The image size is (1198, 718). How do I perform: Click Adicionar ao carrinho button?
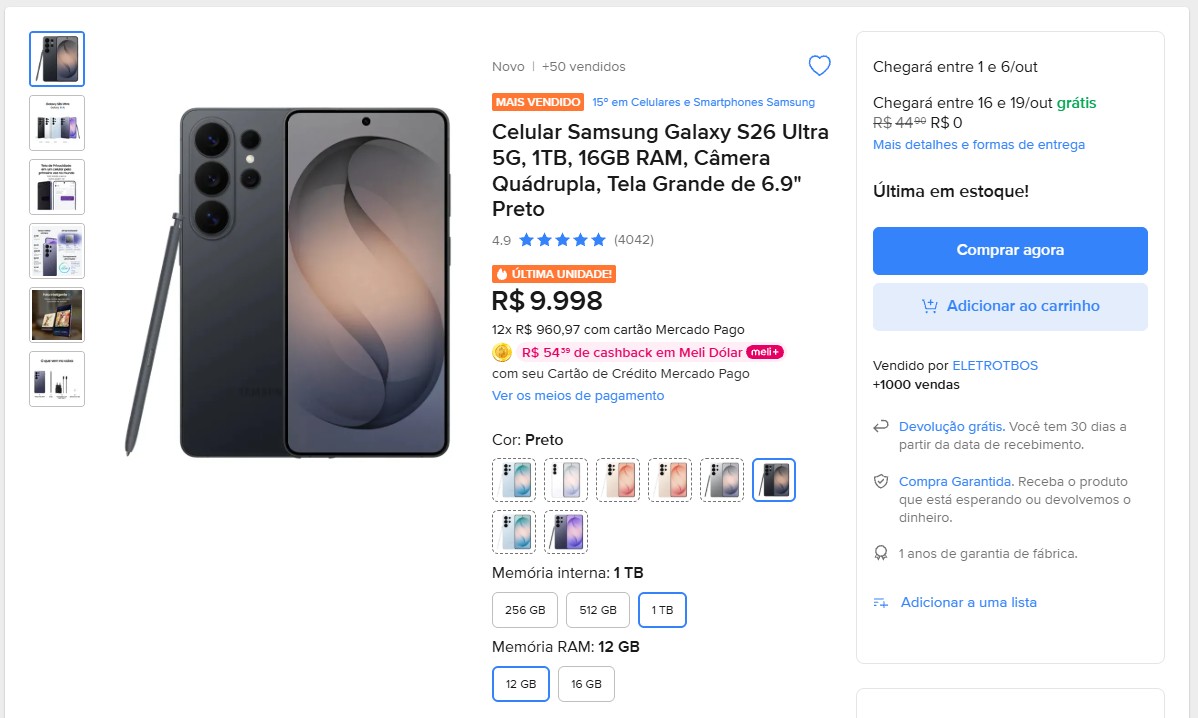point(1010,306)
